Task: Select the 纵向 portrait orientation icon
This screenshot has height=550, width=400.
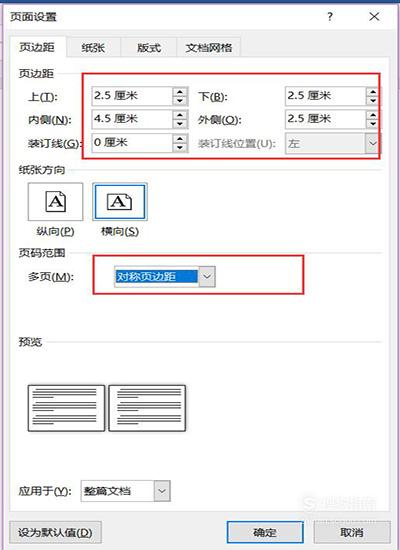Action: [x=55, y=201]
